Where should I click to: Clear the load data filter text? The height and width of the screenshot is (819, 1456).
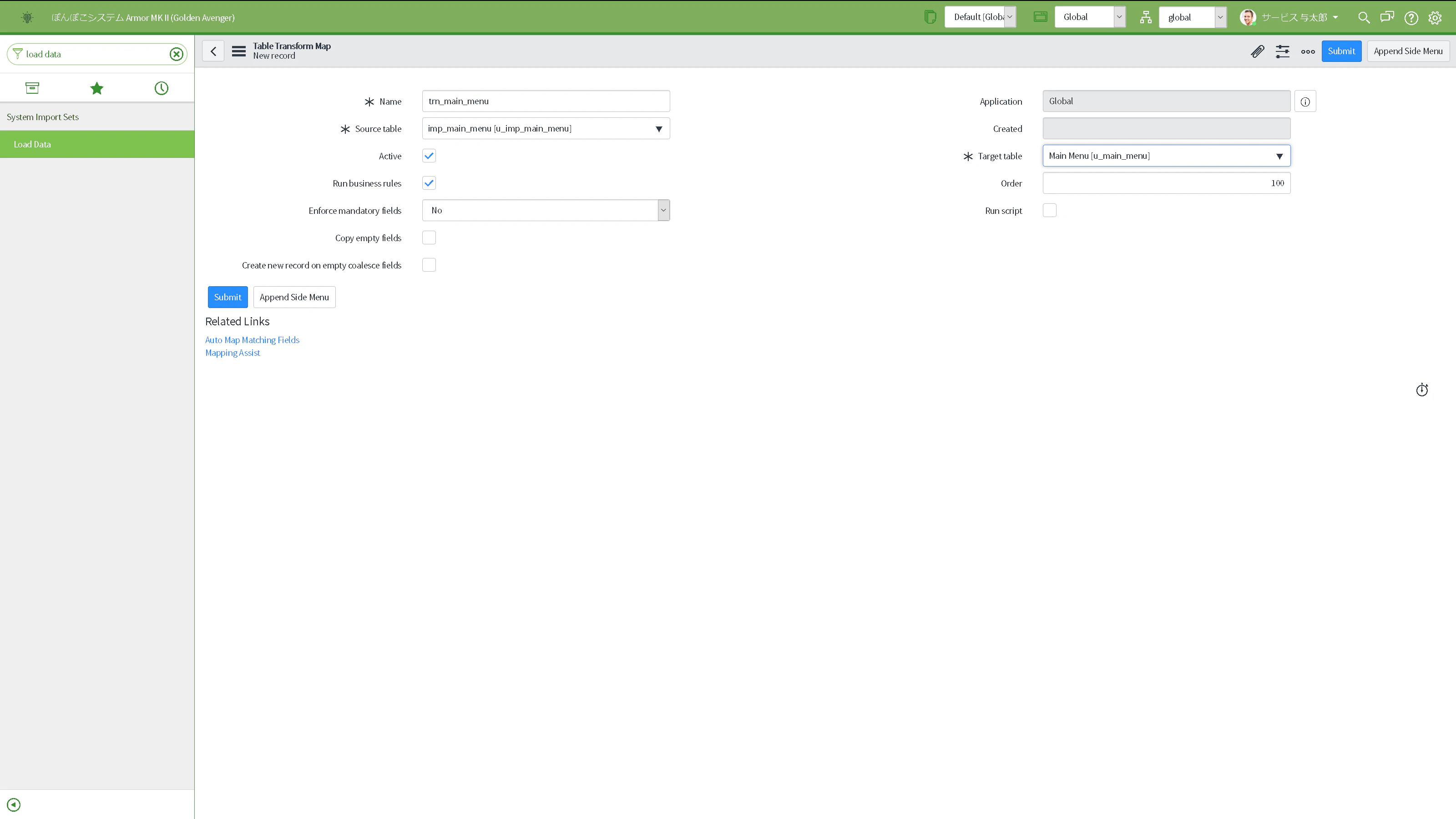(177, 54)
